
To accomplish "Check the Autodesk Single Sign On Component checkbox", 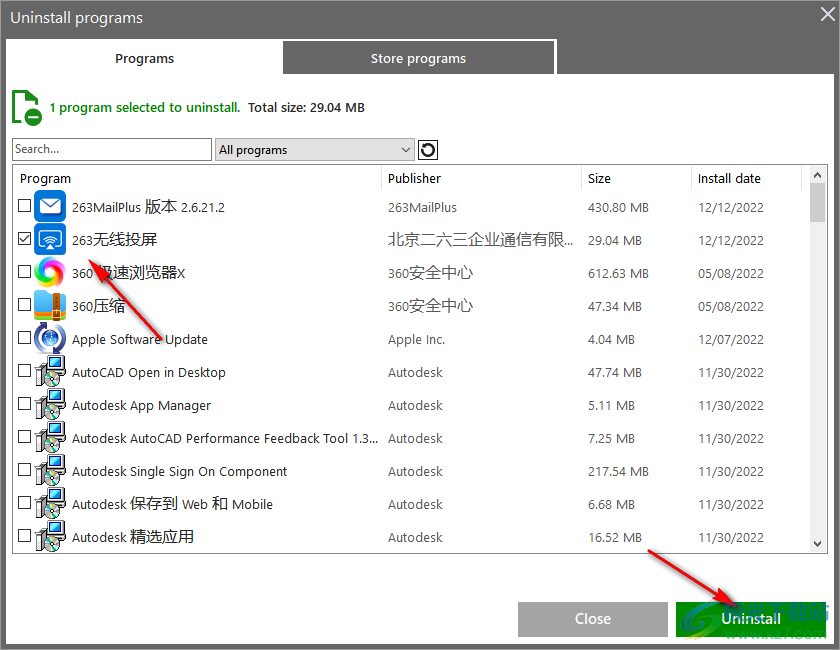I will point(24,469).
